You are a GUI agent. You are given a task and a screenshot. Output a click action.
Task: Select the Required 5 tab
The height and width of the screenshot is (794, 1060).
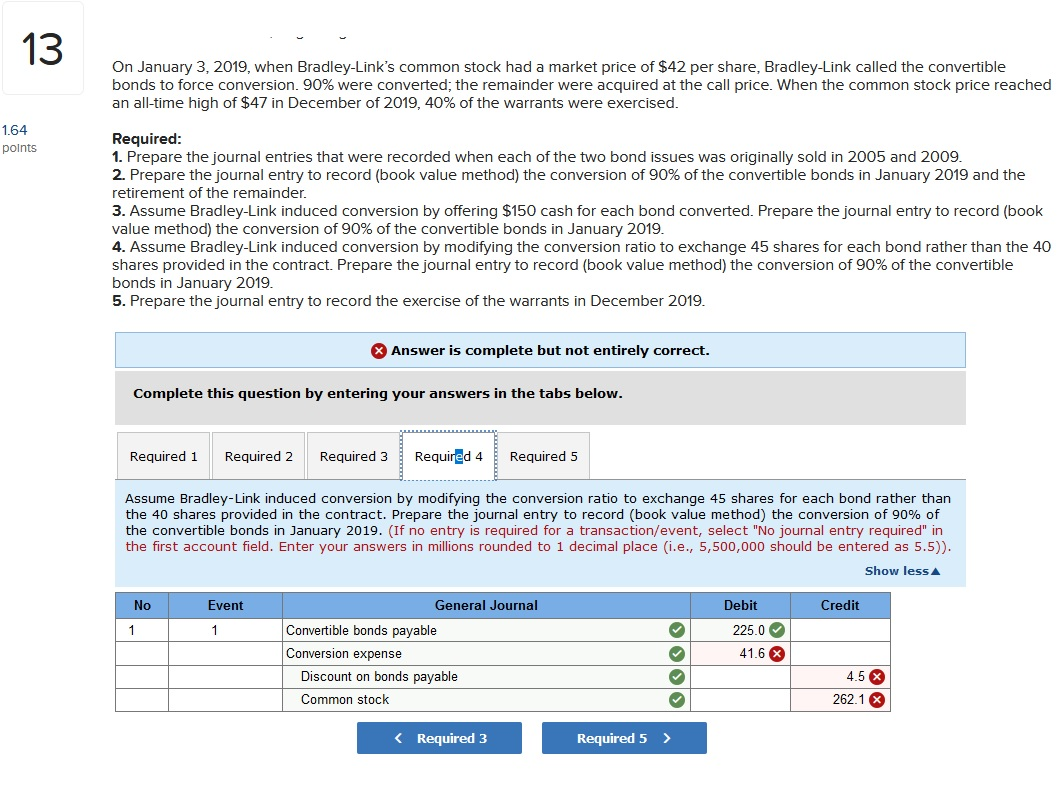point(543,455)
